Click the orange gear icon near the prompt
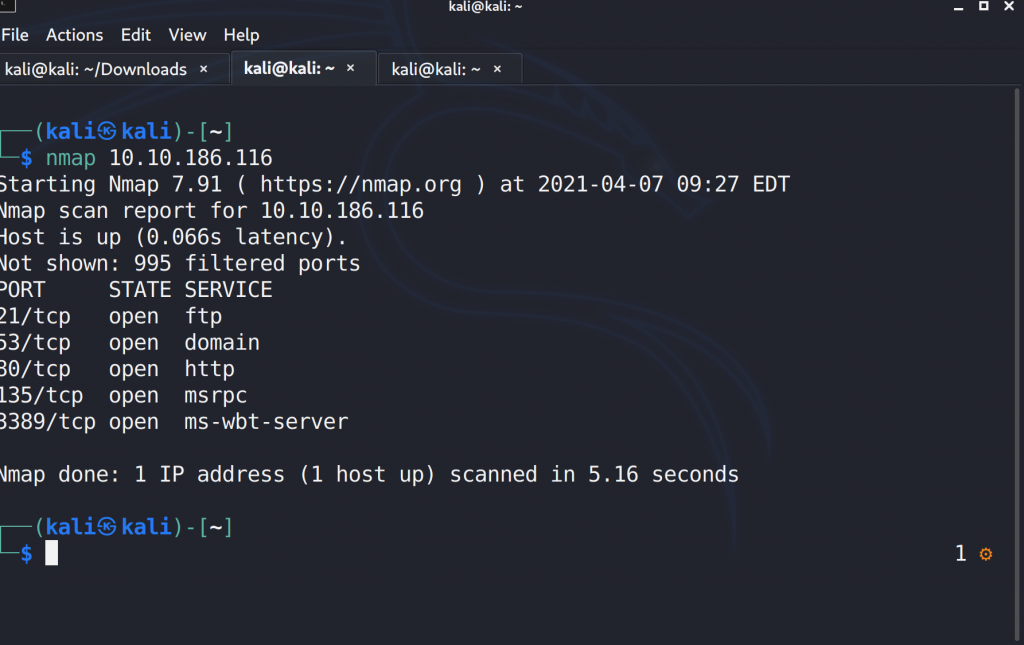The image size is (1024, 645). tap(985, 553)
